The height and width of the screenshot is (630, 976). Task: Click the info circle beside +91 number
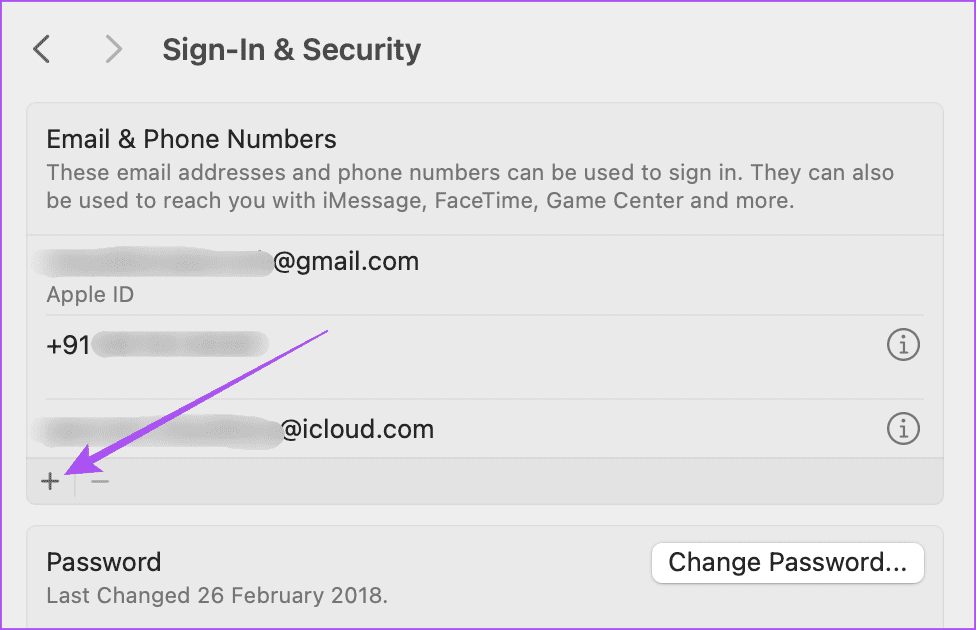click(903, 344)
